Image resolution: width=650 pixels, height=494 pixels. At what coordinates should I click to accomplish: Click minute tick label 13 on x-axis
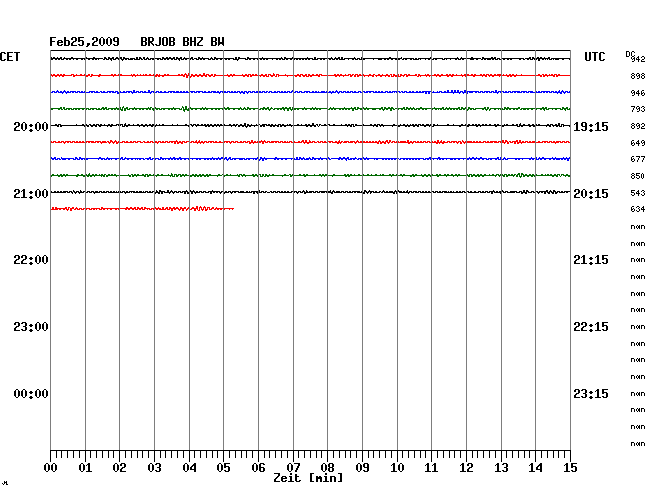(501, 468)
